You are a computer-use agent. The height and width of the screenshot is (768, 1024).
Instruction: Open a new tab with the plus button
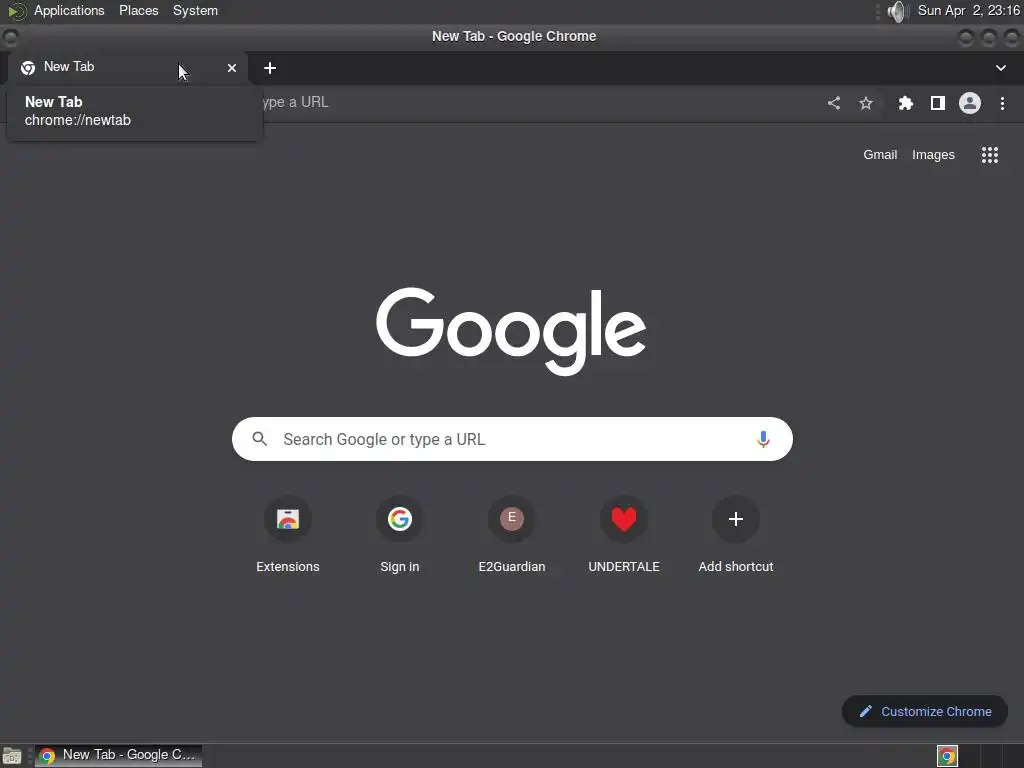(x=270, y=68)
